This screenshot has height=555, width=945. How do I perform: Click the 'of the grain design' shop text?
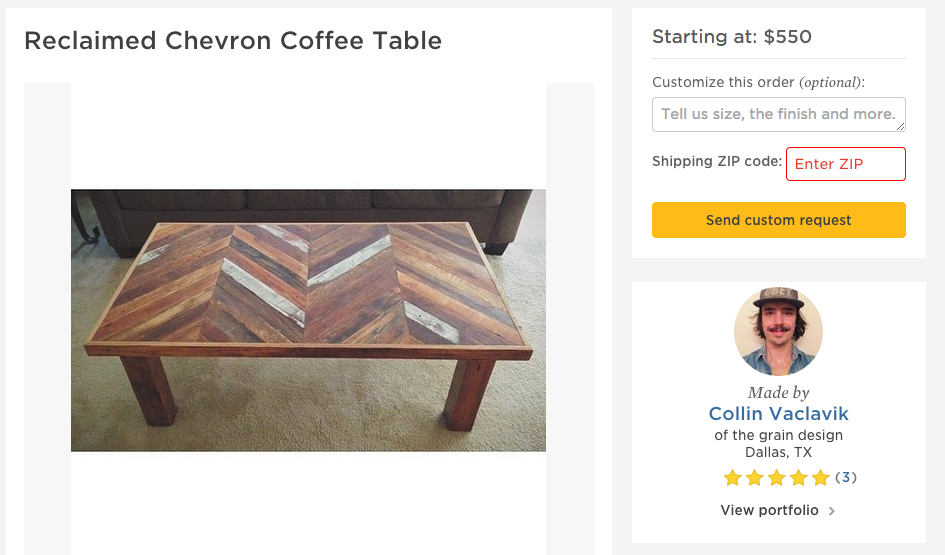(x=778, y=435)
